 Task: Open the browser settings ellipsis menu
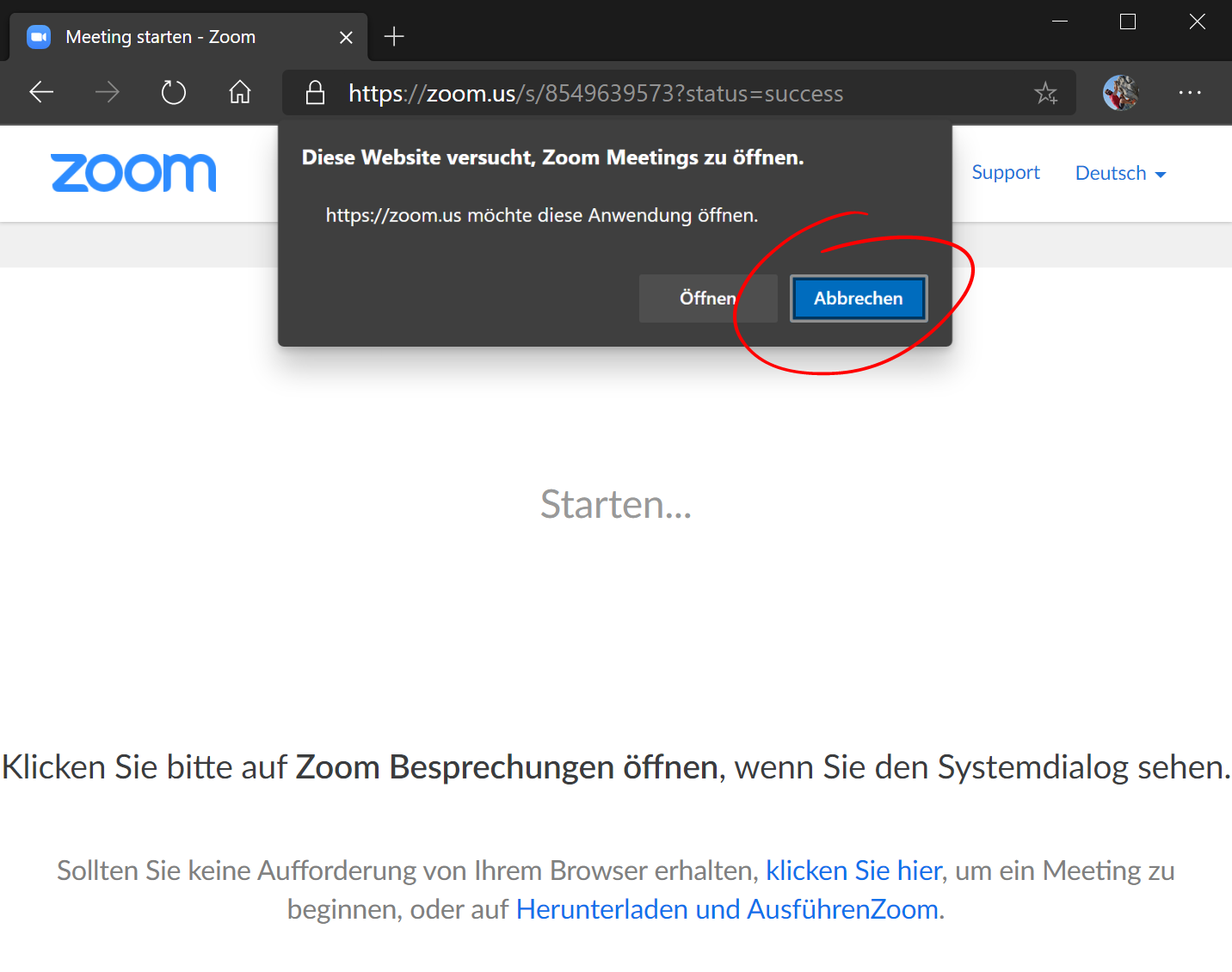1190,92
